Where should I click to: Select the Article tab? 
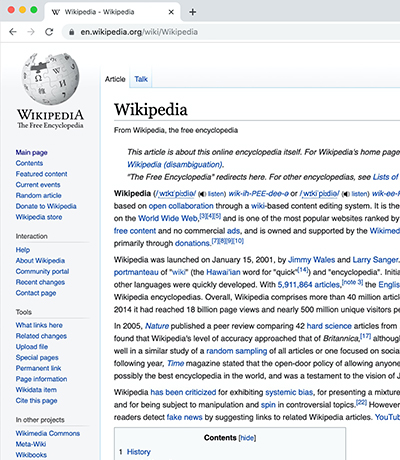(115, 79)
